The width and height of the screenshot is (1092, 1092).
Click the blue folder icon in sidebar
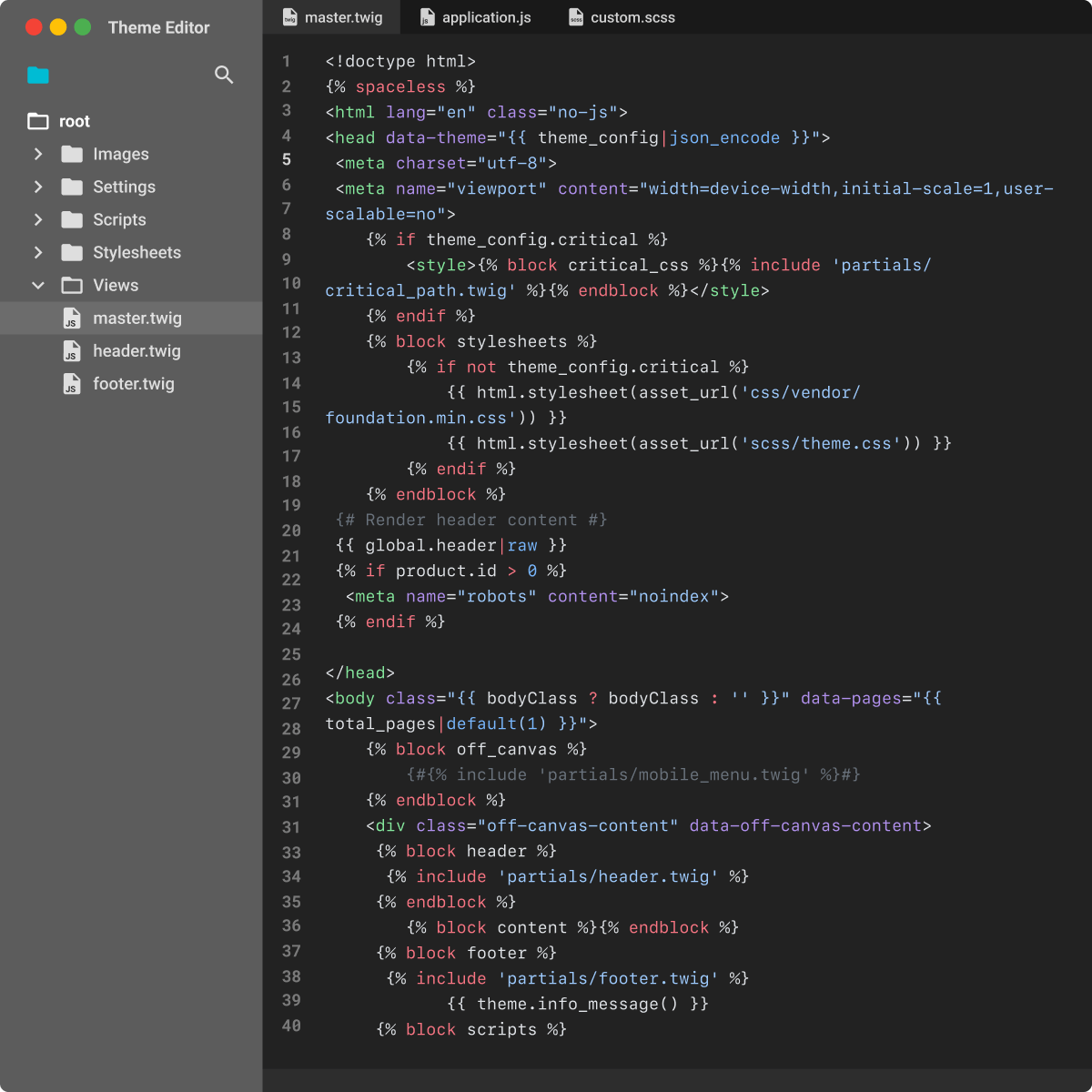pyautogui.click(x=38, y=75)
